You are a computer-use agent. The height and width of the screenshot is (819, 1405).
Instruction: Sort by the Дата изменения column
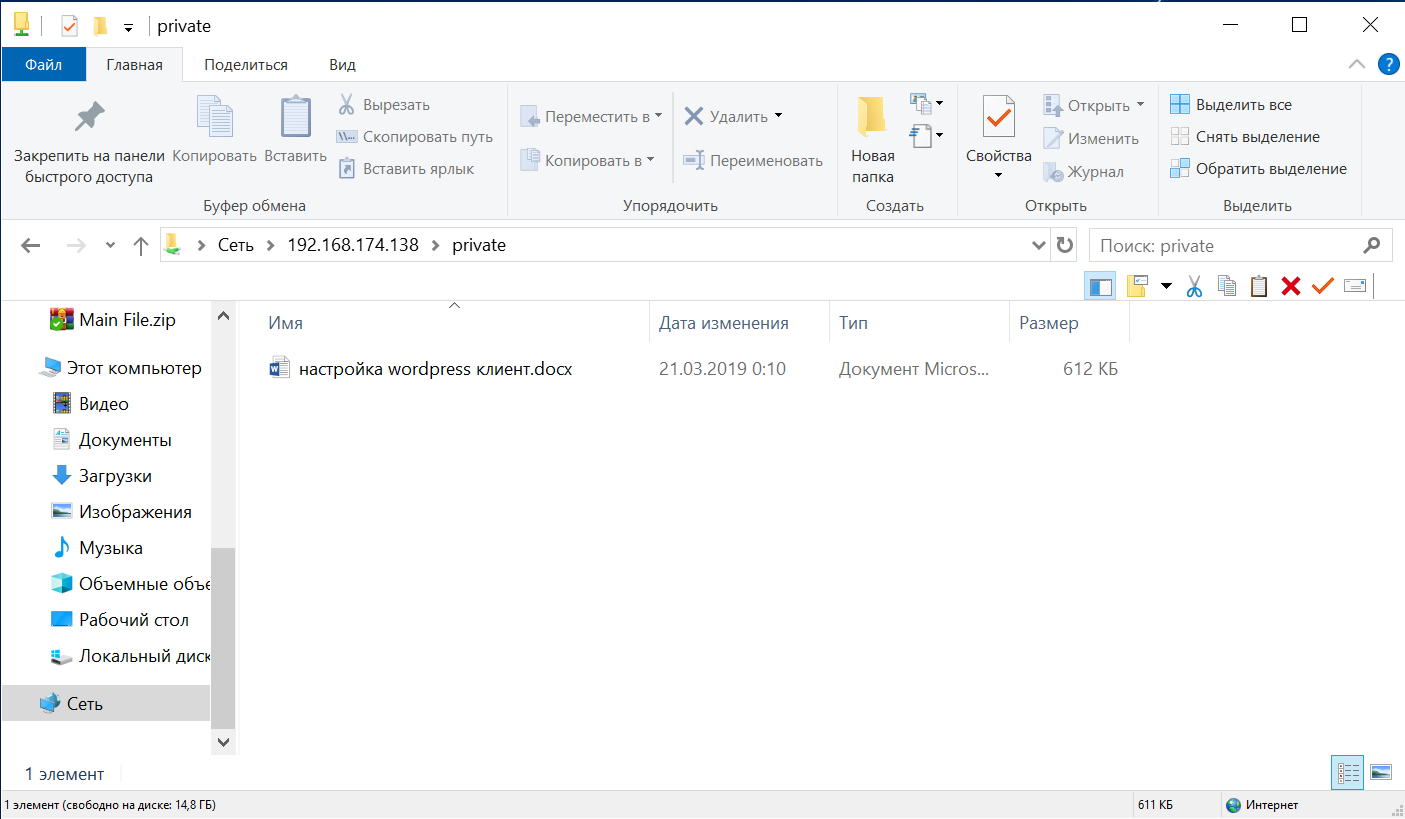point(724,323)
